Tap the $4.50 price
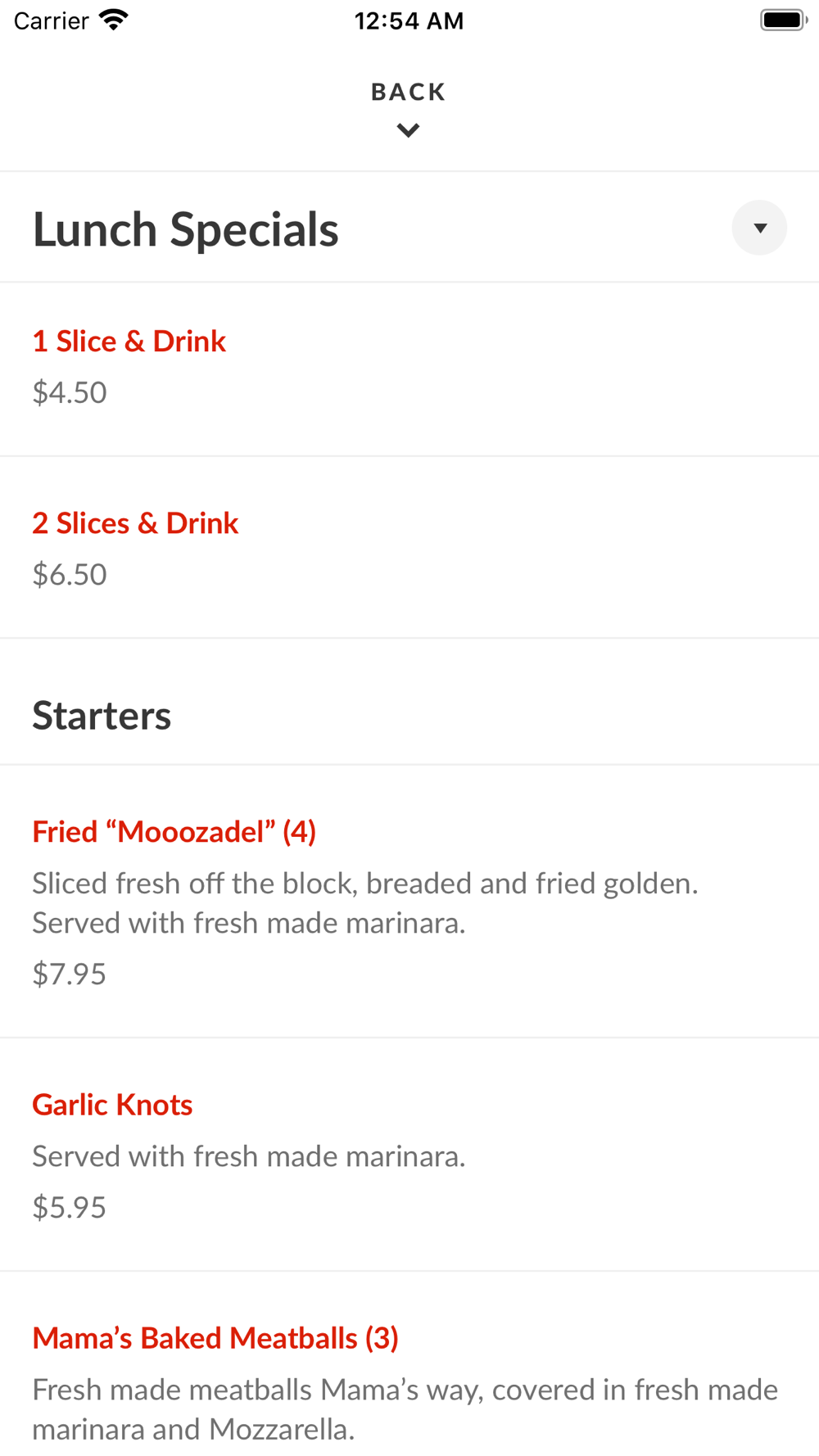The image size is (819, 1456). tap(70, 393)
